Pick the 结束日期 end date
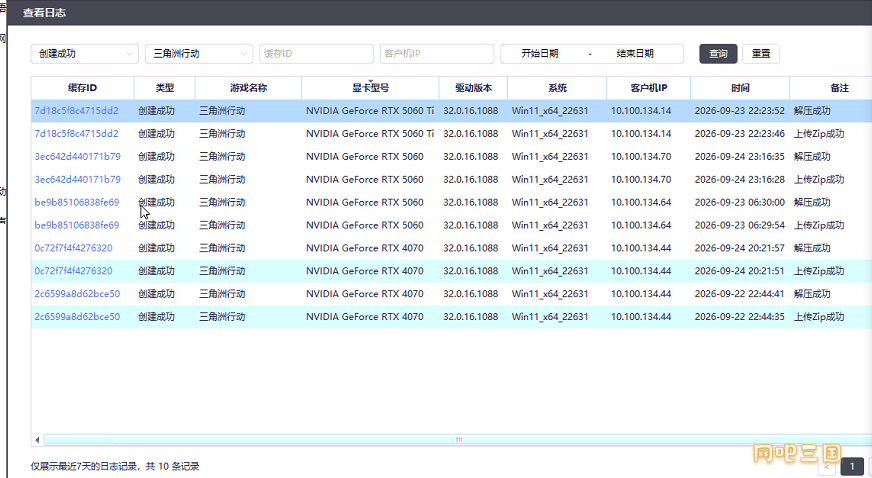 point(635,54)
